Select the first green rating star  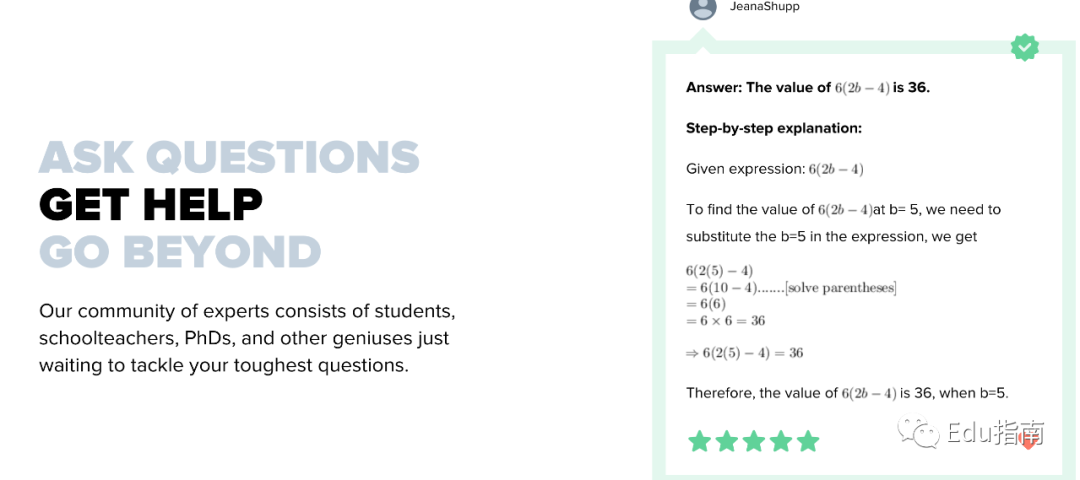(700, 441)
